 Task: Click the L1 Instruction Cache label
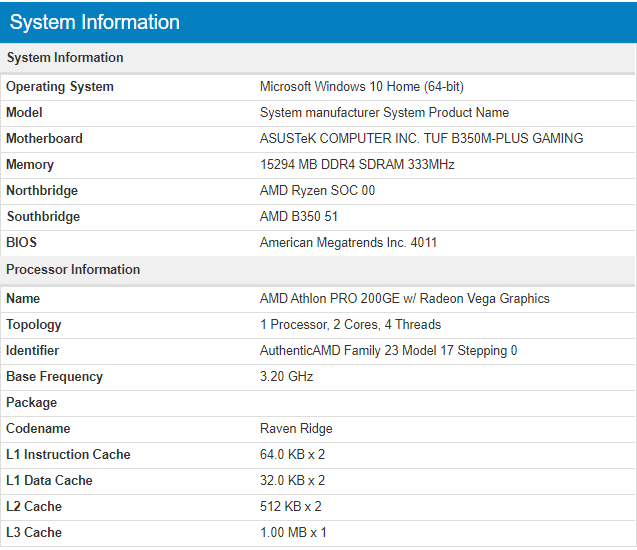click(68, 455)
